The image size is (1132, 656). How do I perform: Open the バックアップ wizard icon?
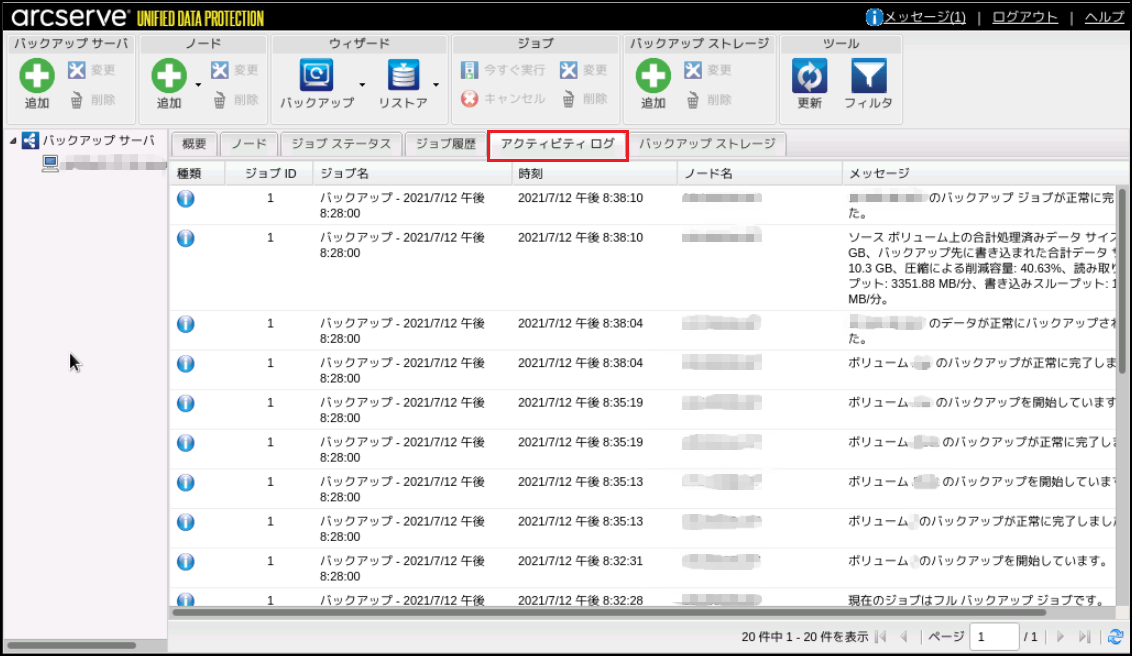(x=316, y=77)
